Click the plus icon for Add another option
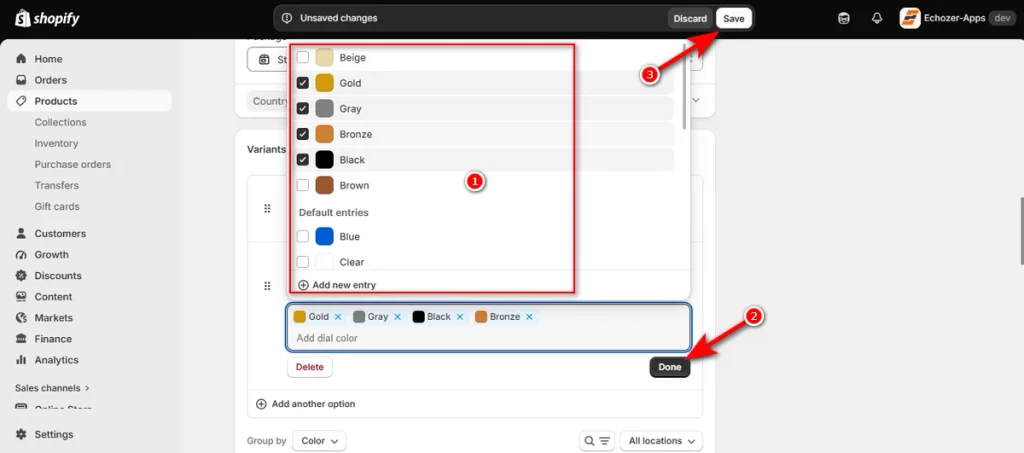The width and height of the screenshot is (1024, 453). [261, 404]
